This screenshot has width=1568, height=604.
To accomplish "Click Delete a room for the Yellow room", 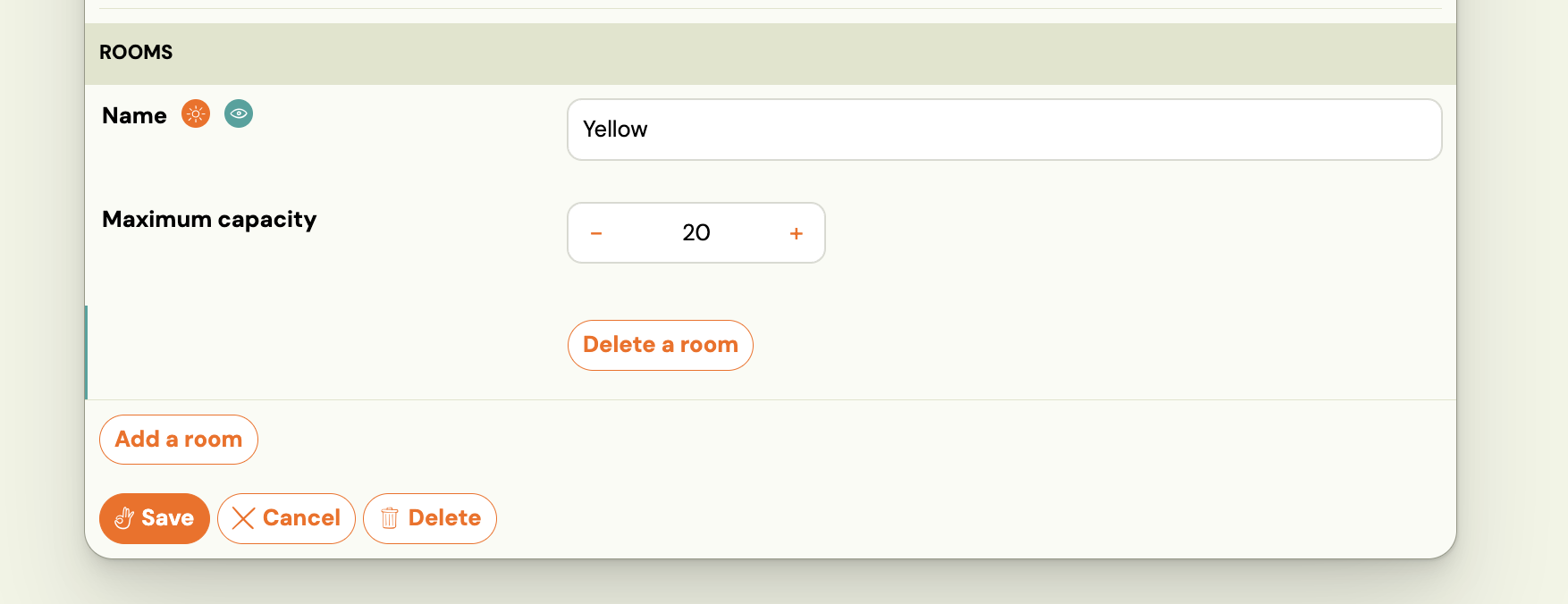I will 660,345.
